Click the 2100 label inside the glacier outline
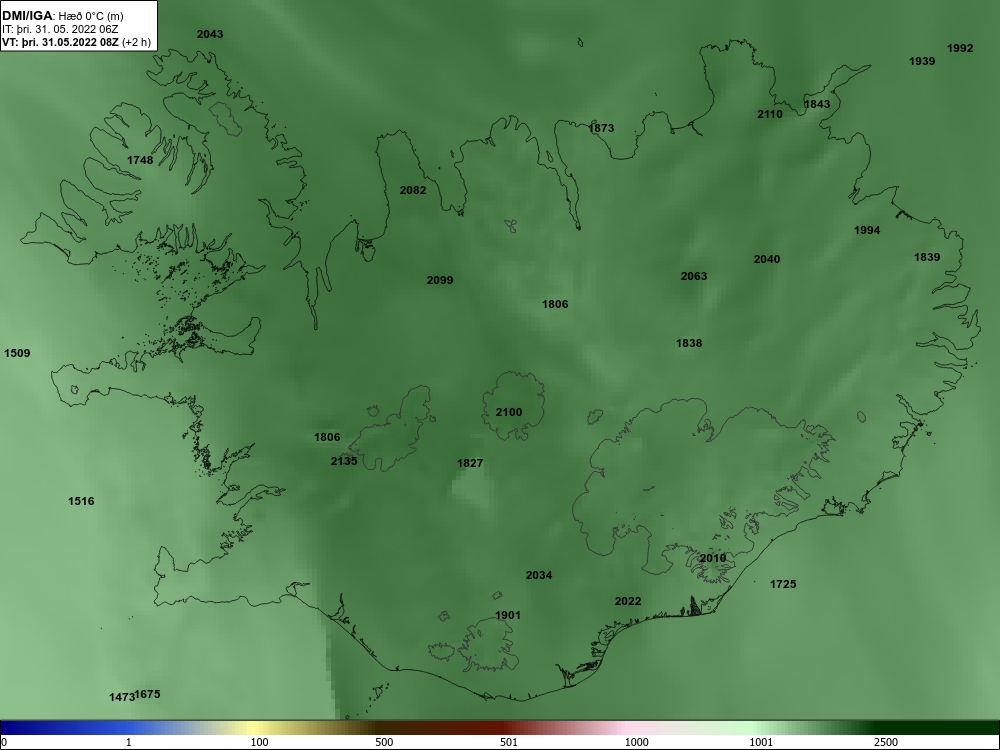1000x750 pixels. point(509,412)
